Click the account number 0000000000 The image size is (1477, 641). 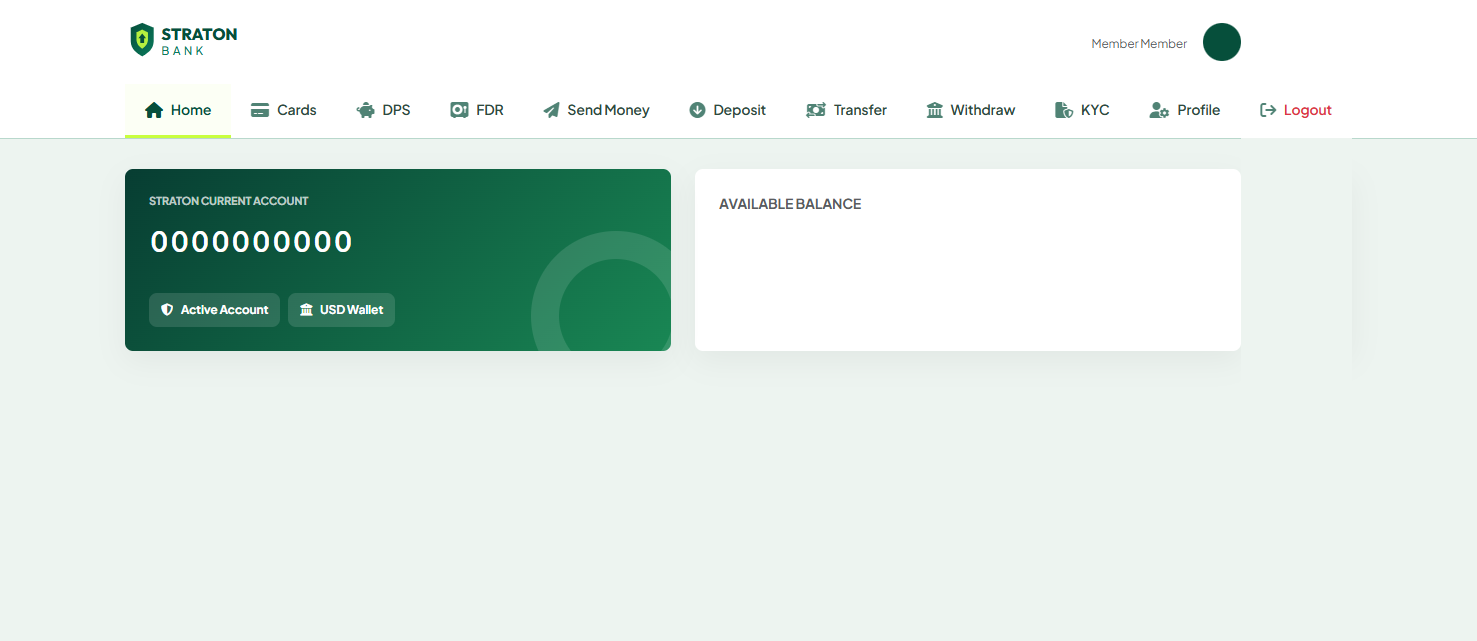tap(252, 242)
